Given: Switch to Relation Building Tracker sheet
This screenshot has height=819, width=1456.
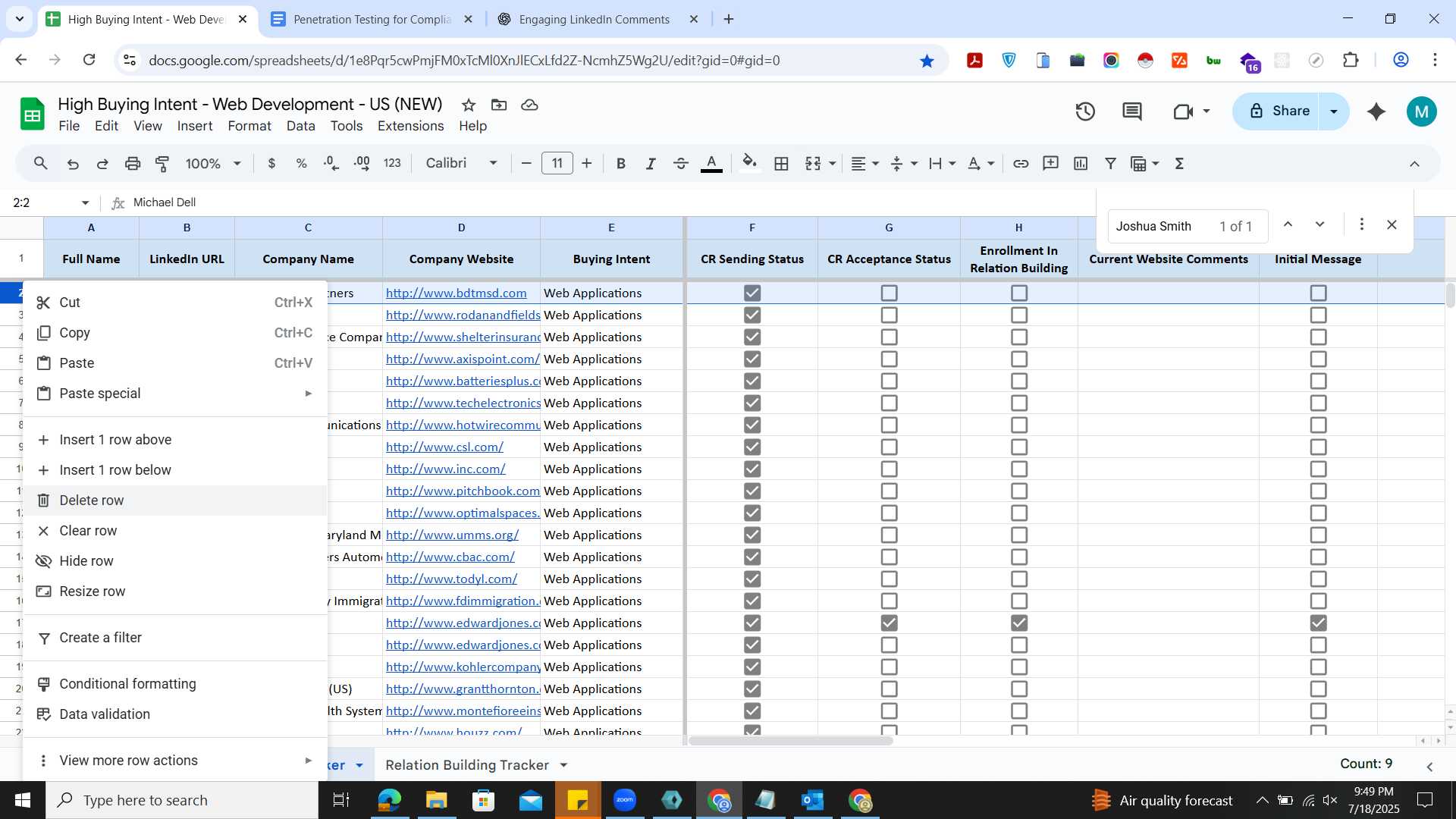Looking at the screenshot, I should click(x=466, y=765).
